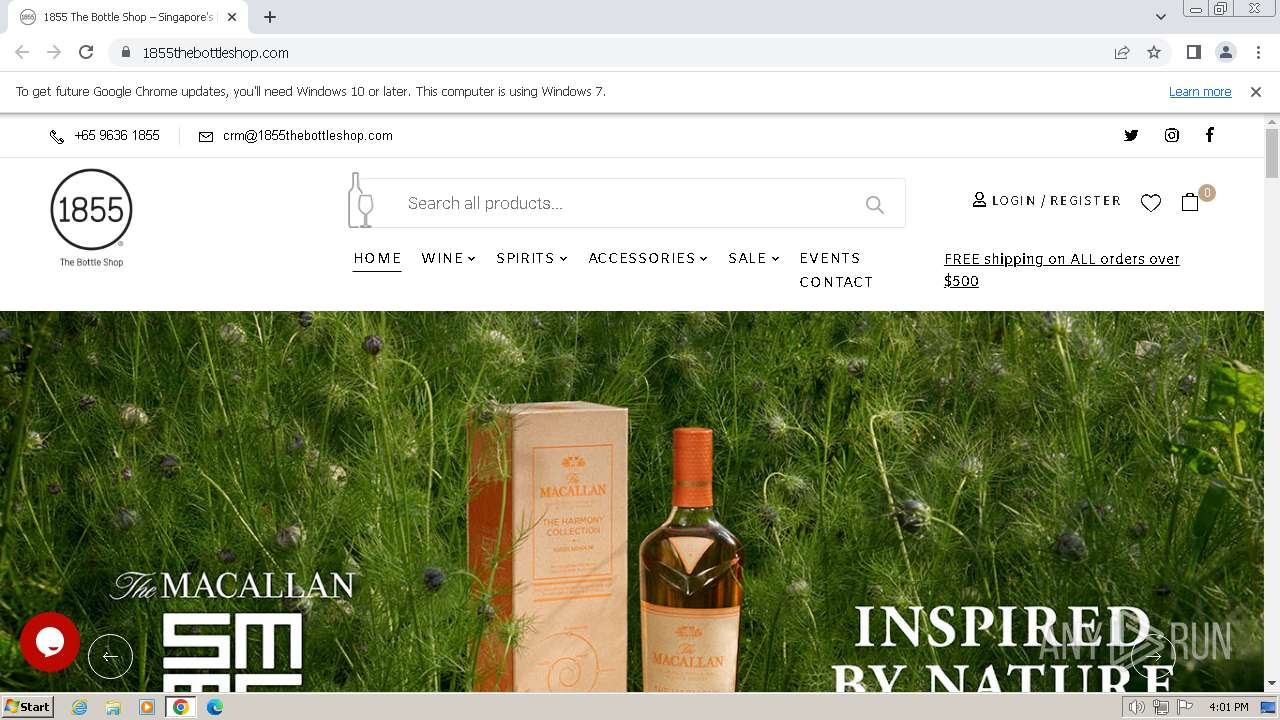Open the media player taskbar icon

[x=147, y=707]
